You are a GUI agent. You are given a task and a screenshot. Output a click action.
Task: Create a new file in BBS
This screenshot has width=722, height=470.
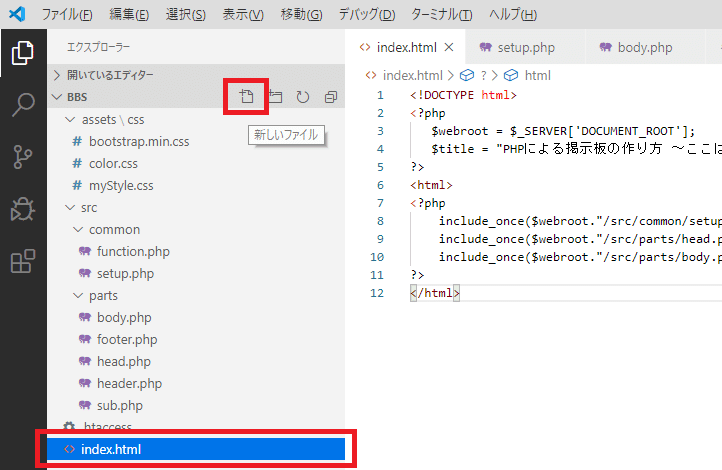pos(246,97)
